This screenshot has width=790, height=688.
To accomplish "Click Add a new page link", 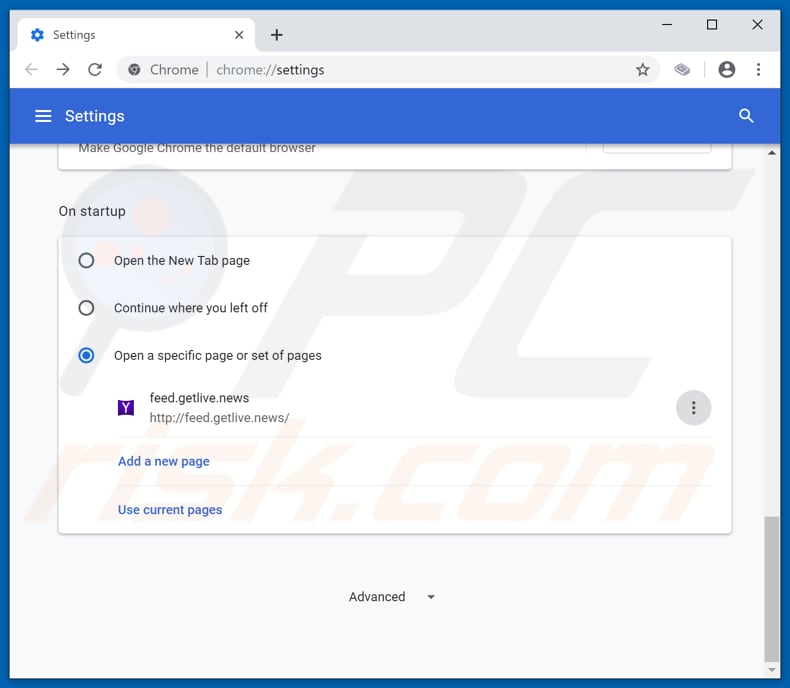I will (x=164, y=461).
